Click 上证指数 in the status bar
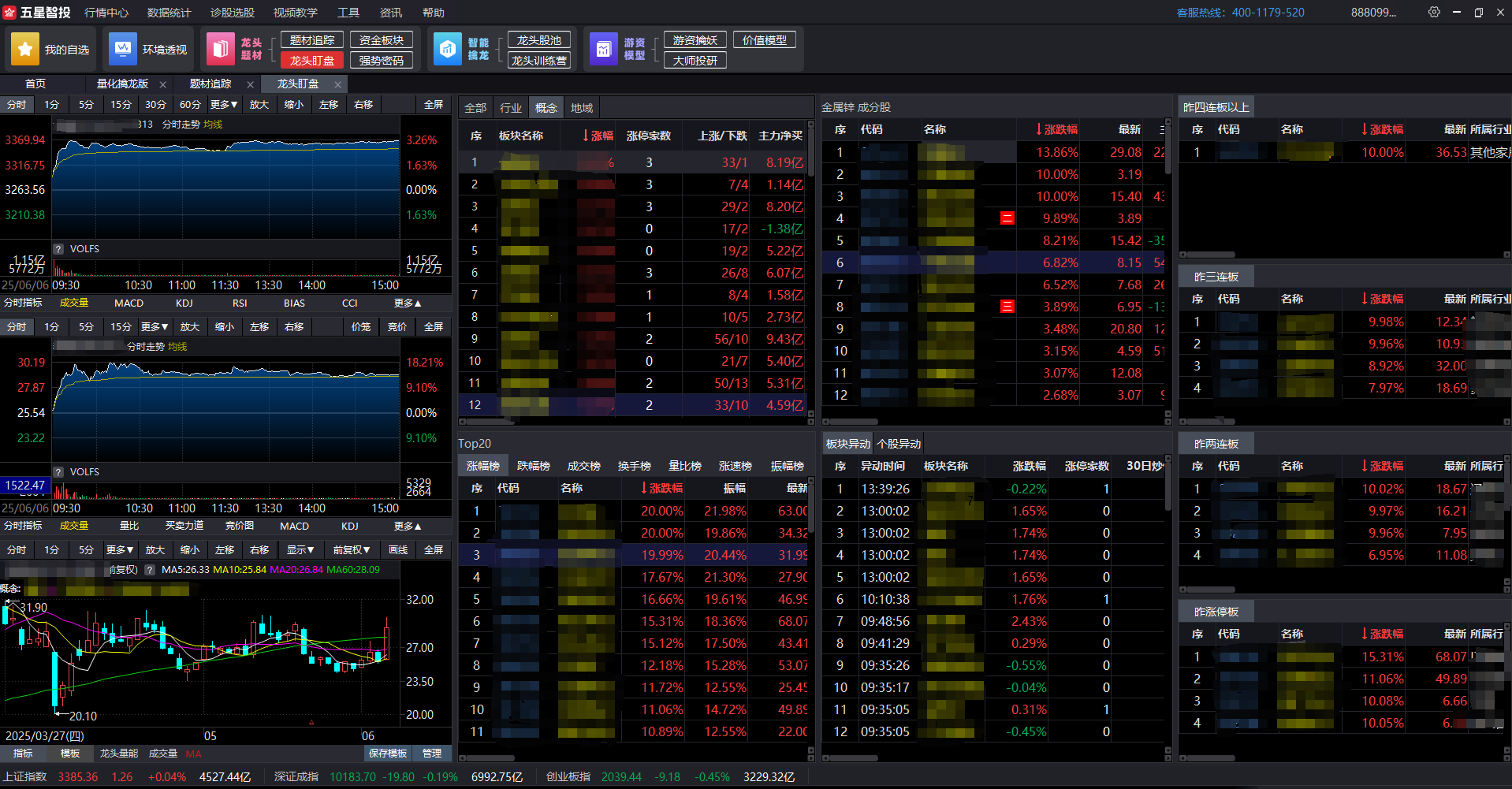This screenshot has height=789, width=1512. [x=24, y=777]
